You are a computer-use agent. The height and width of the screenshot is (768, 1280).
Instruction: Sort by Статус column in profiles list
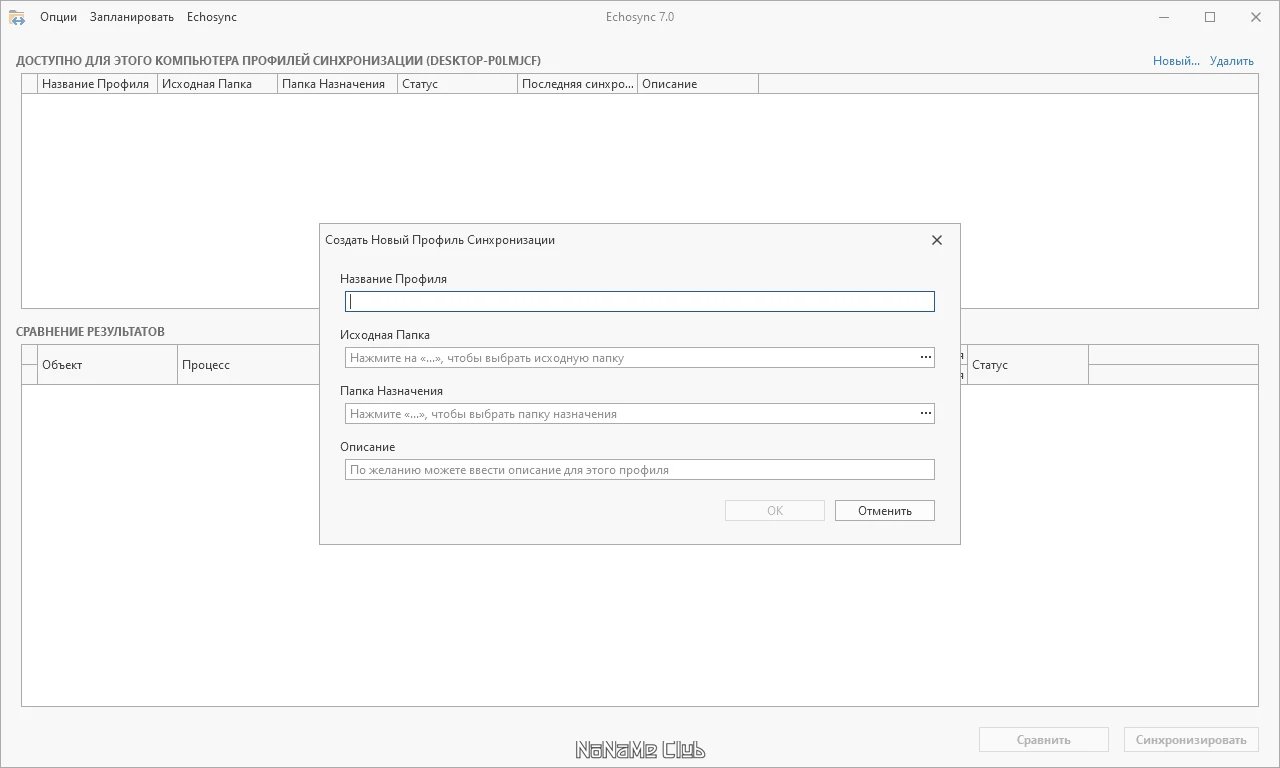pyautogui.click(x=456, y=84)
